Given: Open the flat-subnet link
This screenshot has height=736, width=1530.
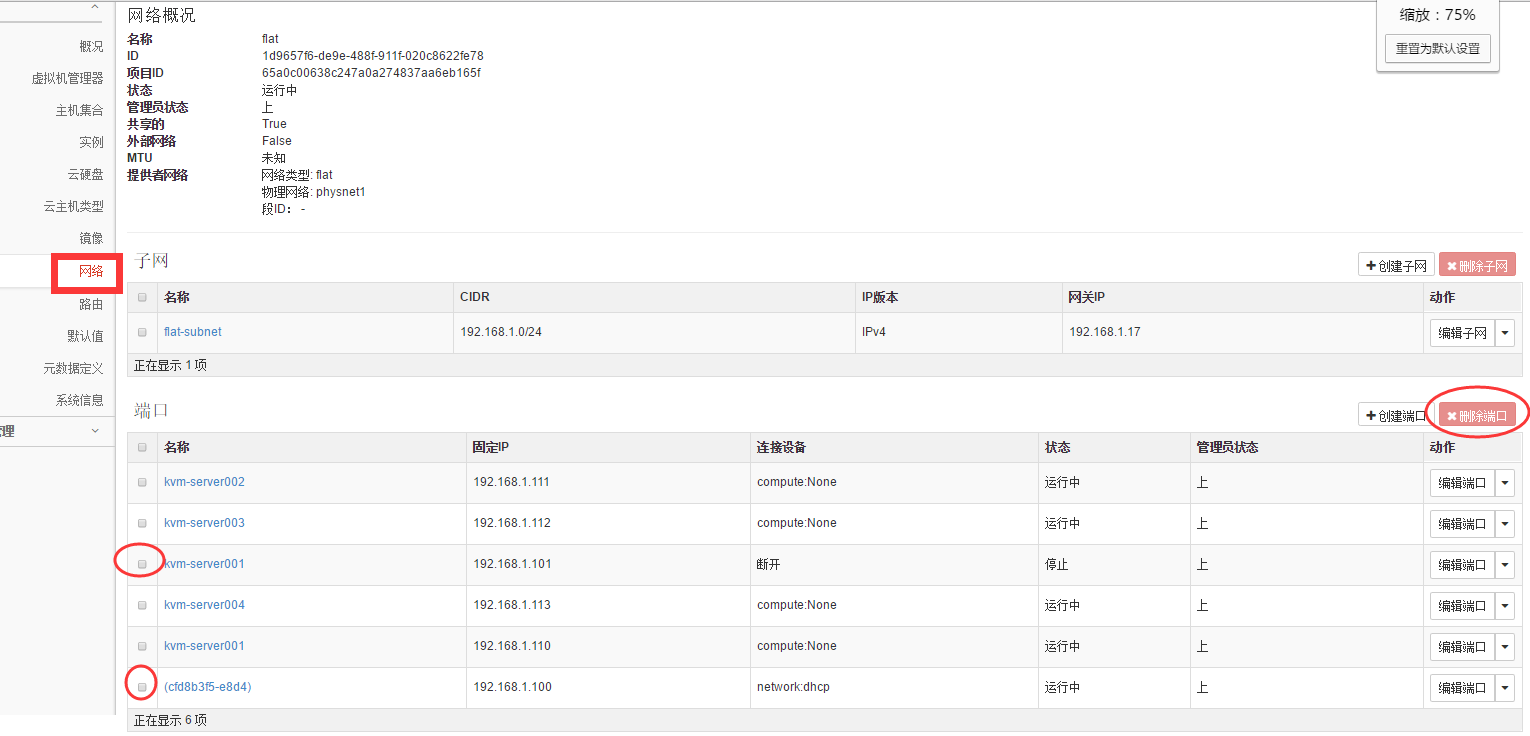Looking at the screenshot, I should coord(193,332).
